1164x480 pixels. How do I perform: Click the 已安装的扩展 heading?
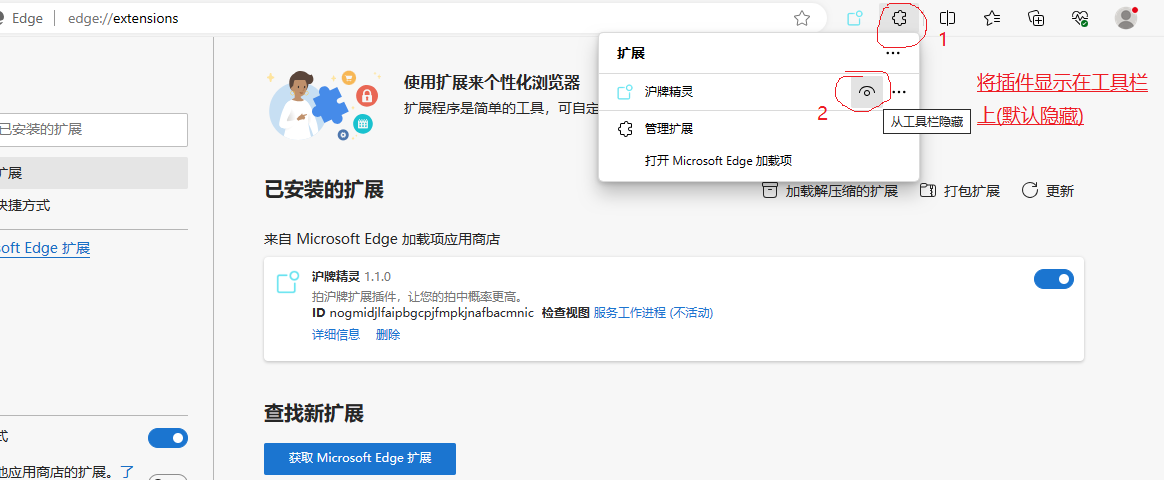(x=324, y=190)
